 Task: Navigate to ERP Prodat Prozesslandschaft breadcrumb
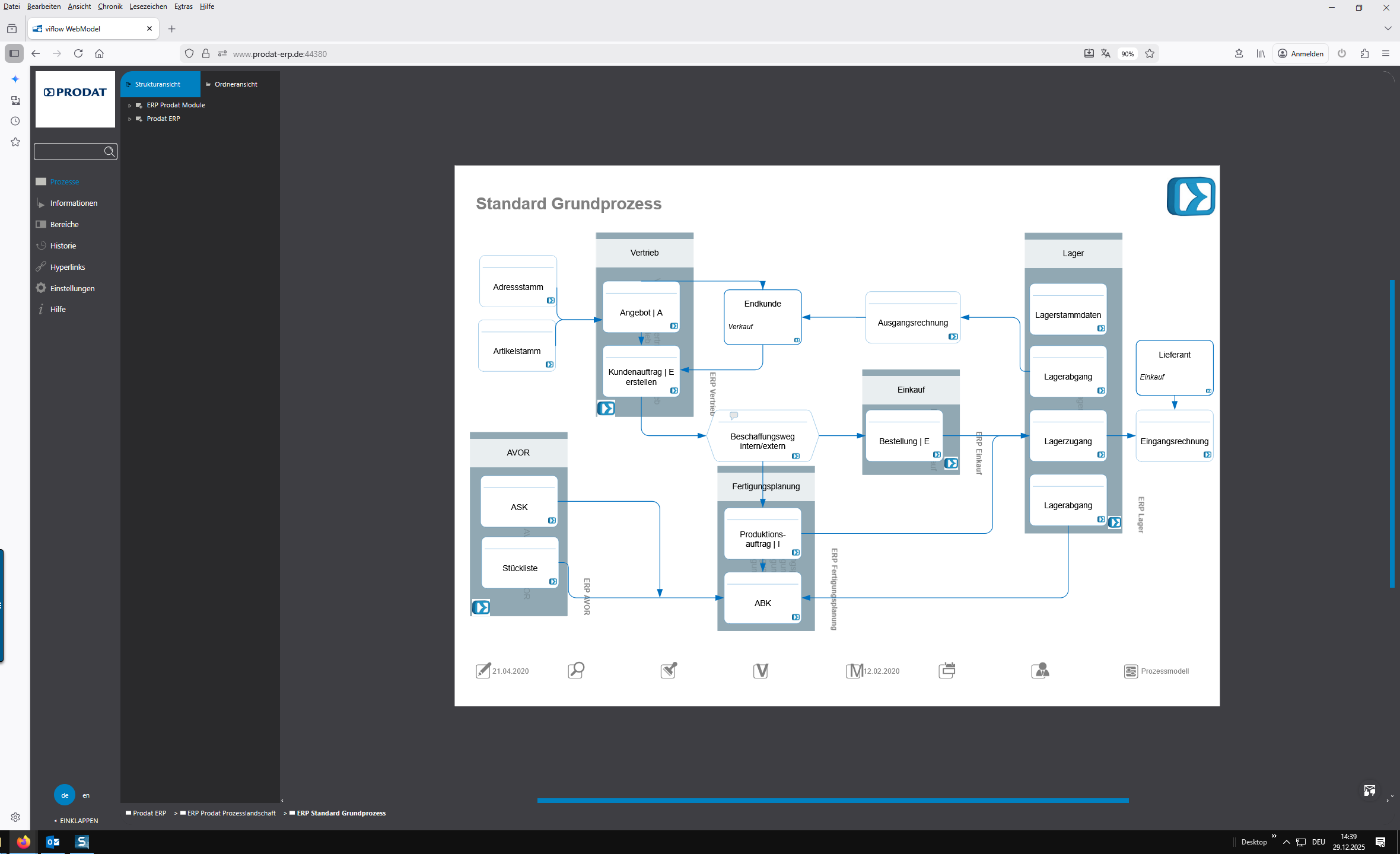[231, 813]
